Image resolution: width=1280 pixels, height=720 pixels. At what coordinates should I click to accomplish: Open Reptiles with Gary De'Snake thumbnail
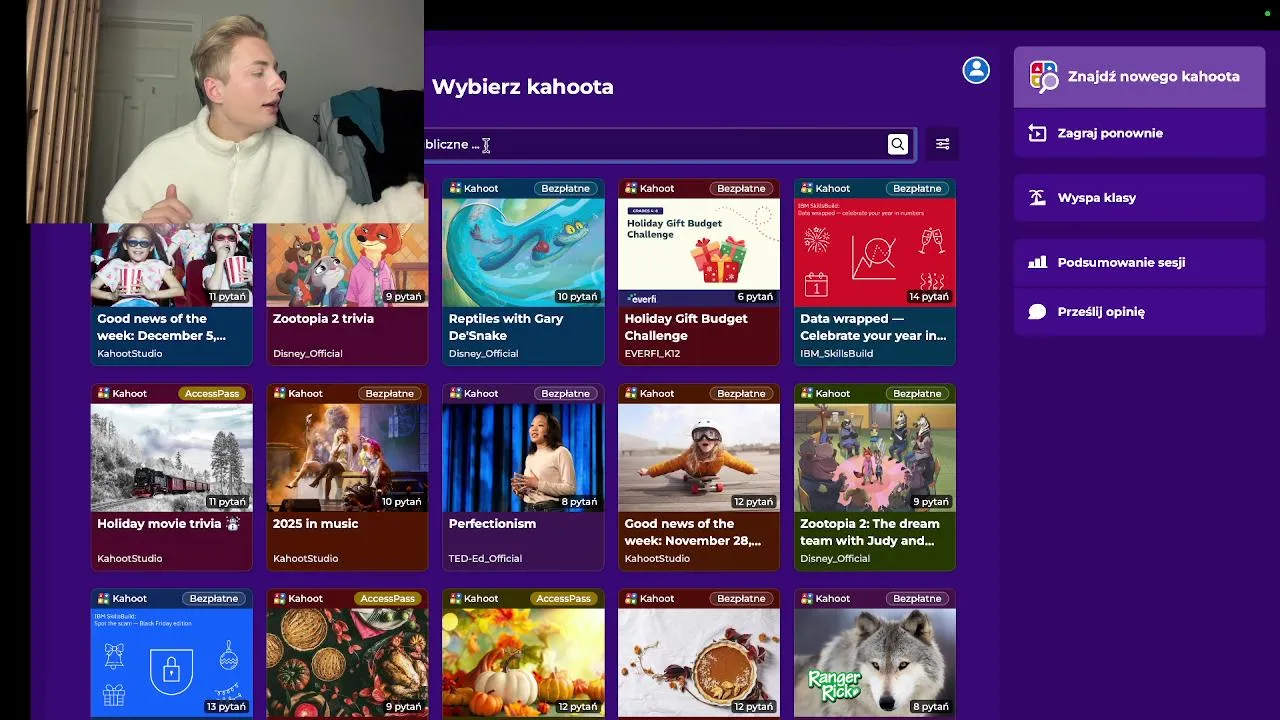[x=523, y=252]
